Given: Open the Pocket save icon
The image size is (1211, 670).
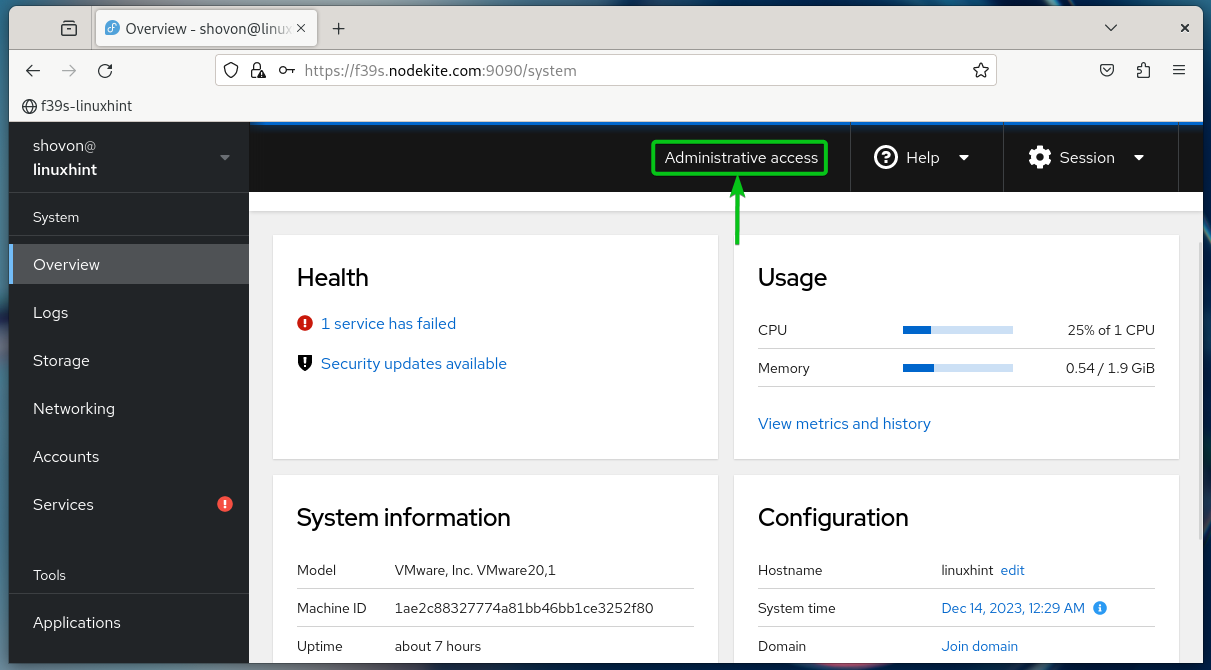Looking at the screenshot, I should click(1107, 71).
